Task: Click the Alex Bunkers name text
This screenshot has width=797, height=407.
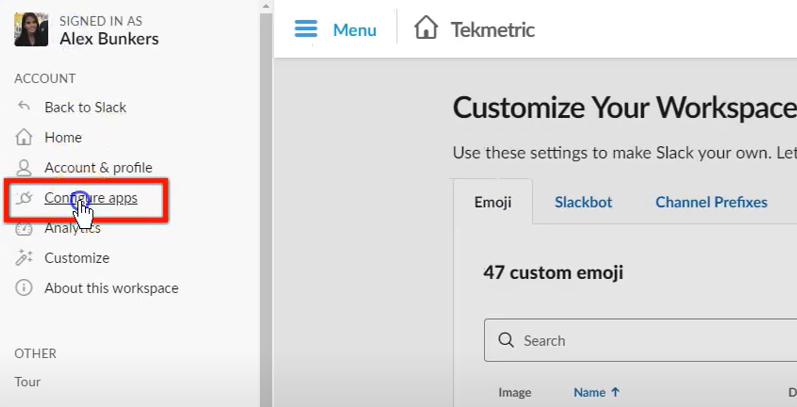Action: click(109, 39)
